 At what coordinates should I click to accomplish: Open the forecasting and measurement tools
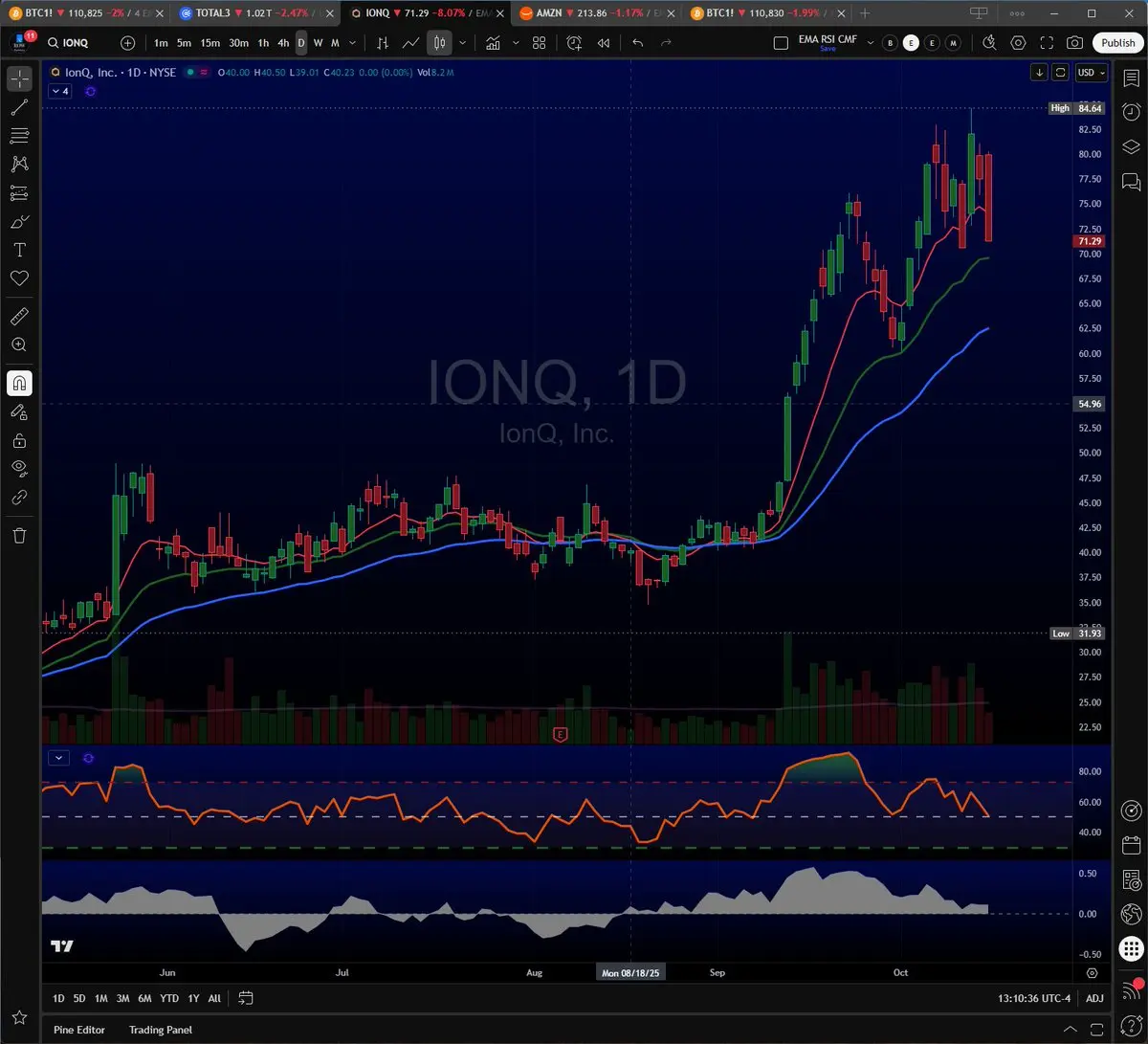click(19, 193)
